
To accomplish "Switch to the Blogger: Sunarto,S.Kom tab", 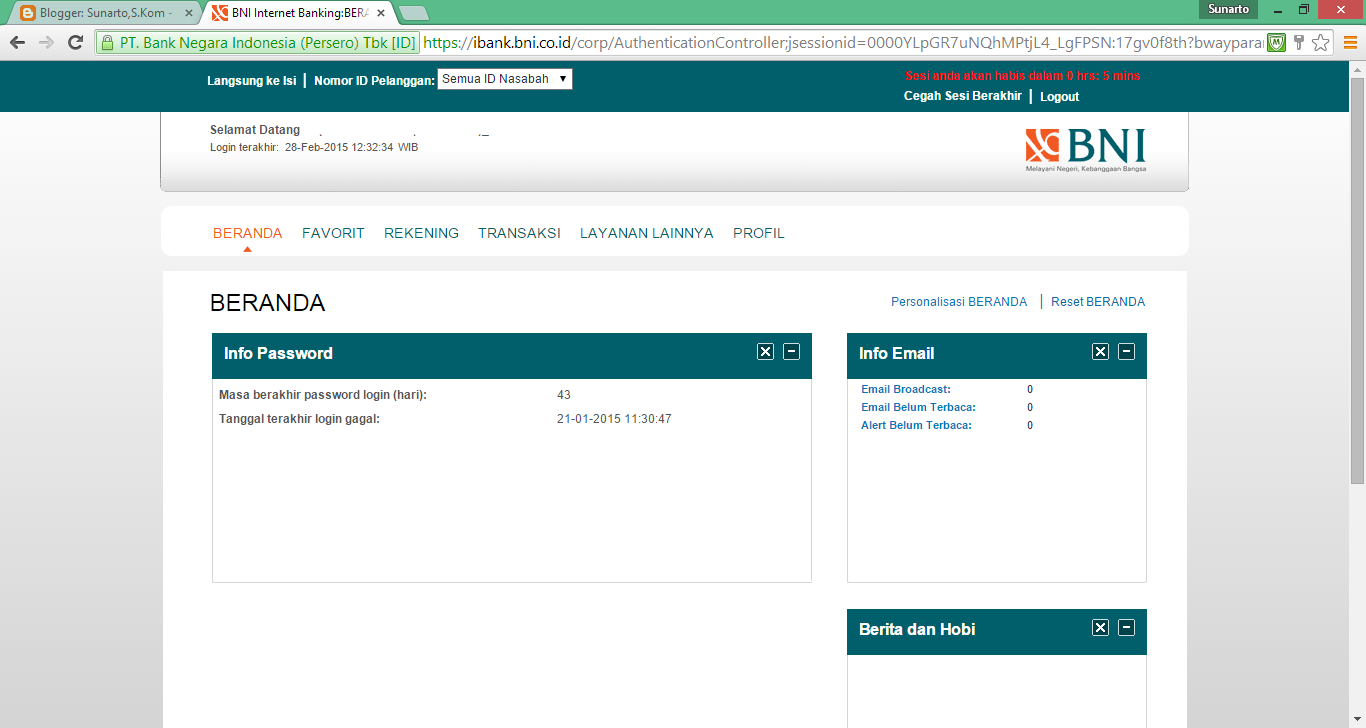I will (x=105, y=13).
